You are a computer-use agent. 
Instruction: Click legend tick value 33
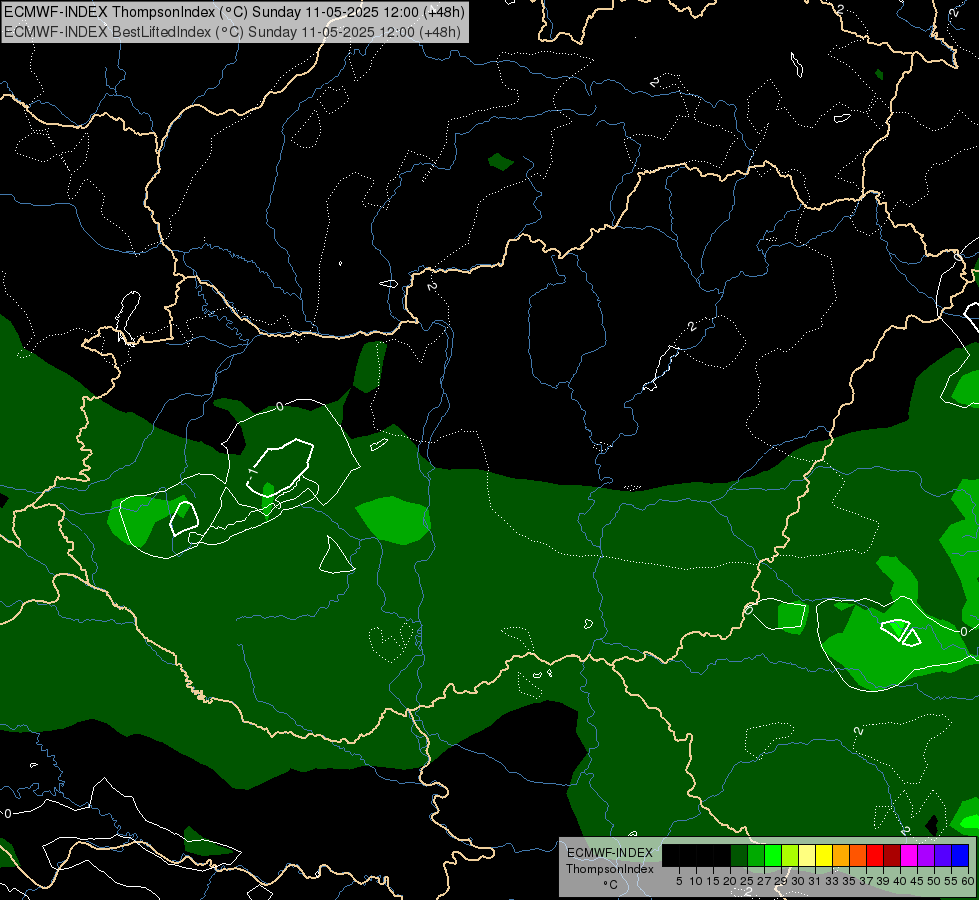pos(832,881)
